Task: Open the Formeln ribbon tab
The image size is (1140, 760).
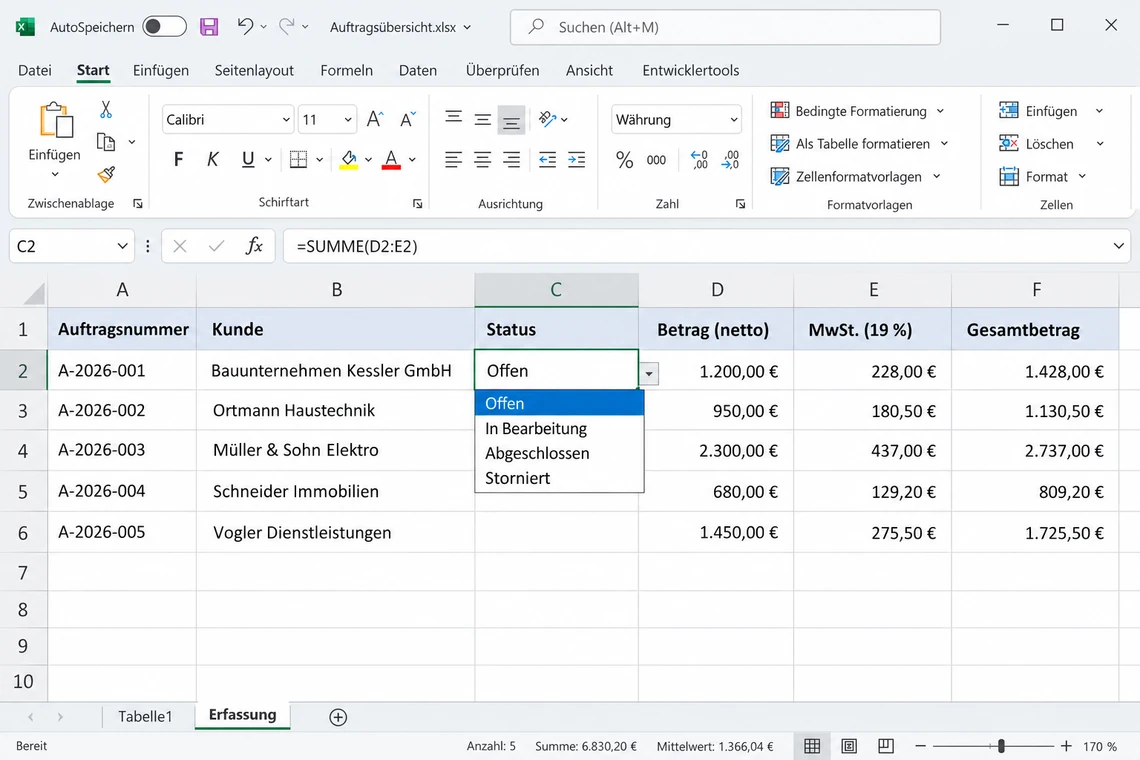Action: (347, 71)
